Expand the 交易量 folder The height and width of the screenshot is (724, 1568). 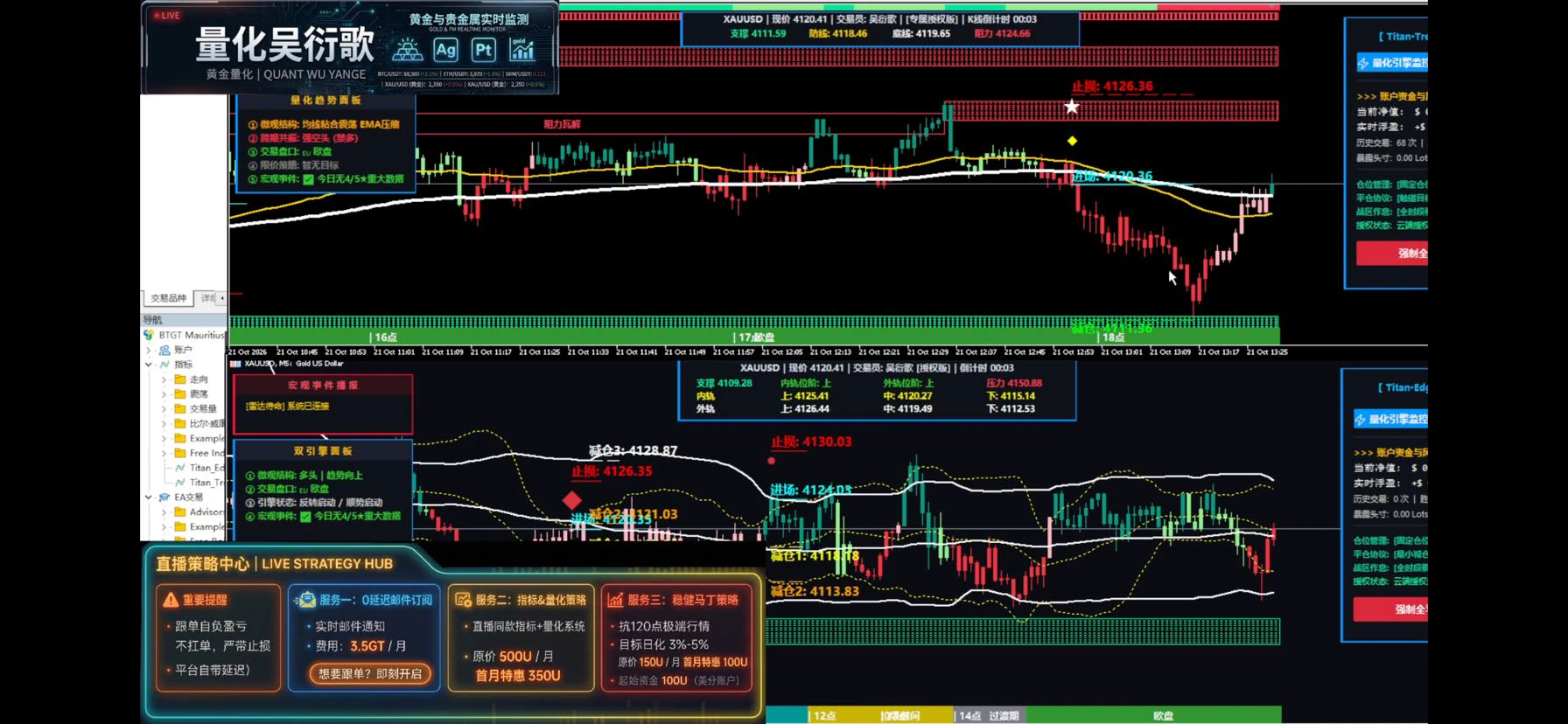coord(164,408)
